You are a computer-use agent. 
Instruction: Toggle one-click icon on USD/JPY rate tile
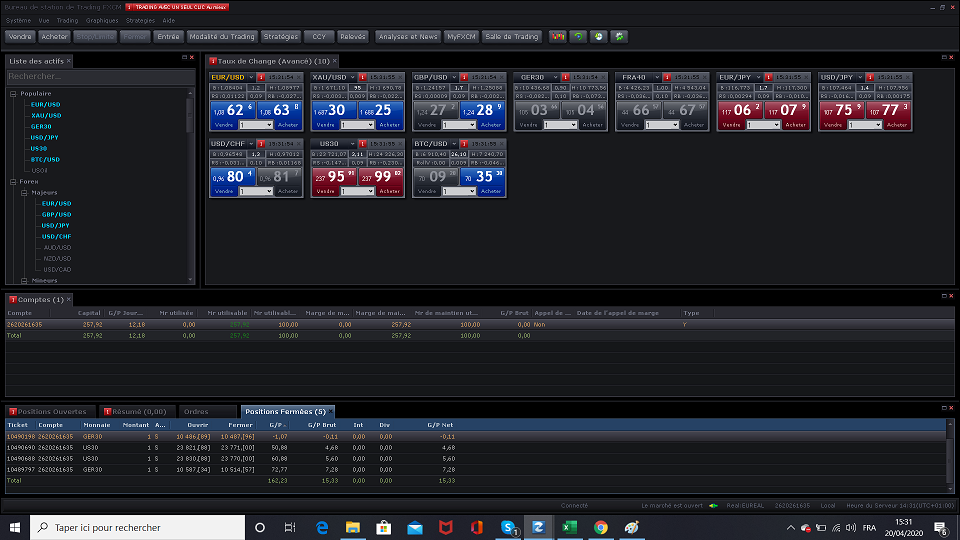pos(871,77)
